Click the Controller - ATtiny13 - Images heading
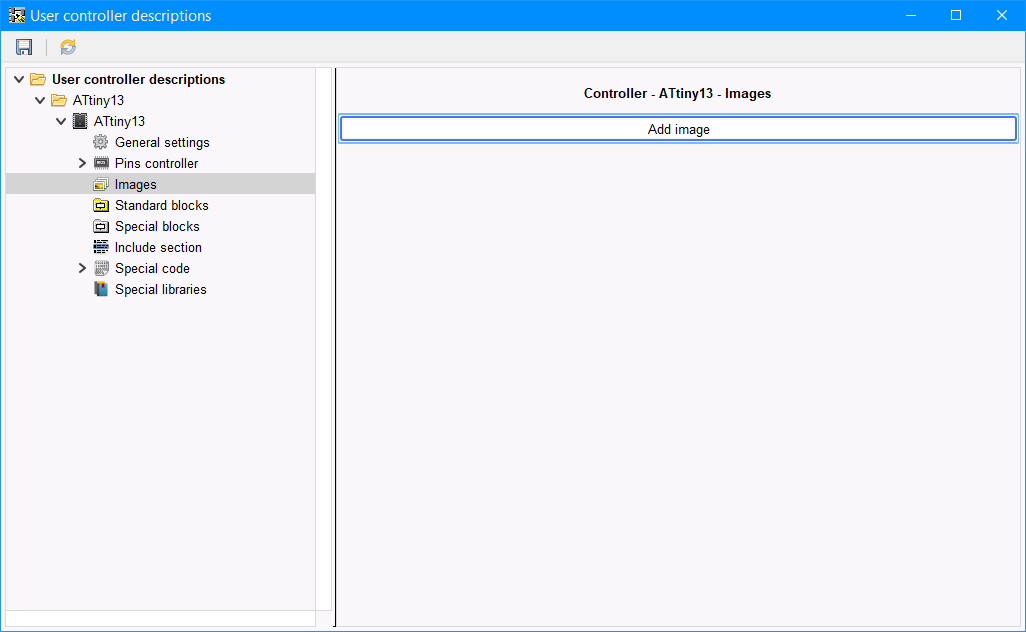The image size is (1026, 632). [677, 94]
